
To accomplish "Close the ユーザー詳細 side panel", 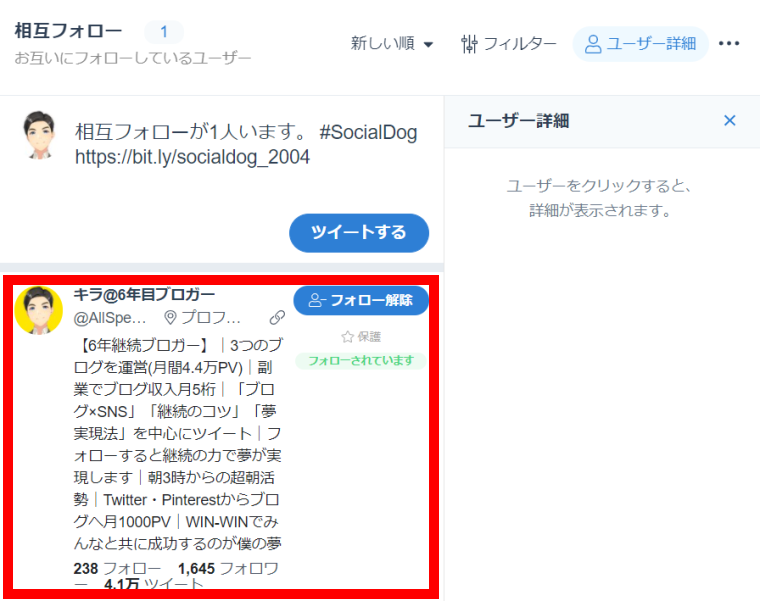I will pos(729,121).
